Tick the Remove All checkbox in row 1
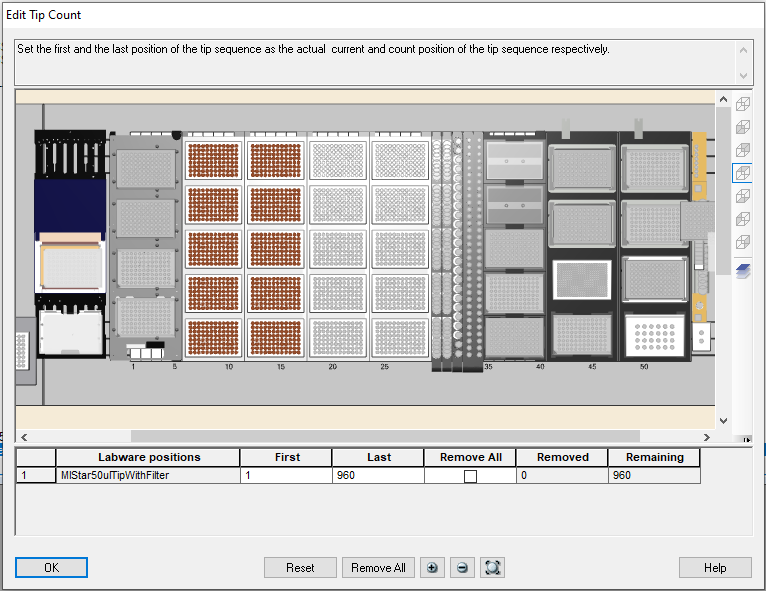This screenshot has width=766, height=591. [470, 476]
